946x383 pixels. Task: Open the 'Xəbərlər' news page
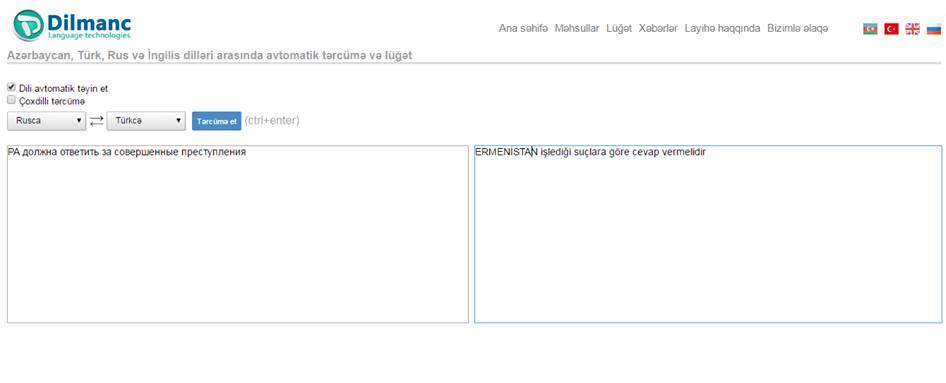(658, 28)
